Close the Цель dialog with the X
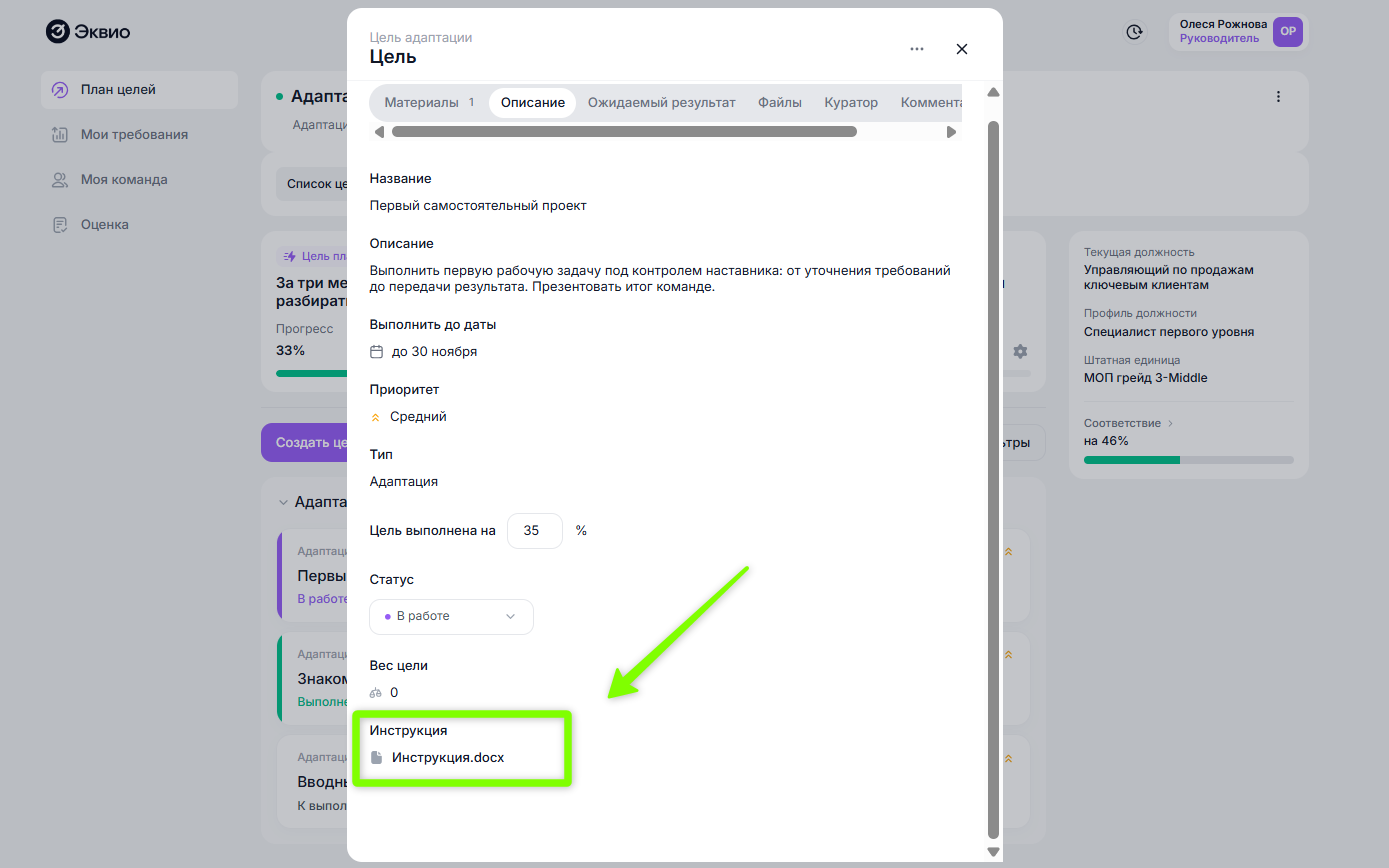The image size is (1389, 868). (x=962, y=49)
